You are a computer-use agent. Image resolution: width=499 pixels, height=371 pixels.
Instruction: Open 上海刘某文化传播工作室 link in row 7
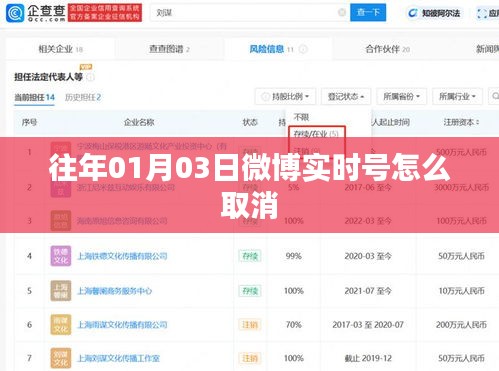pos(119,358)
